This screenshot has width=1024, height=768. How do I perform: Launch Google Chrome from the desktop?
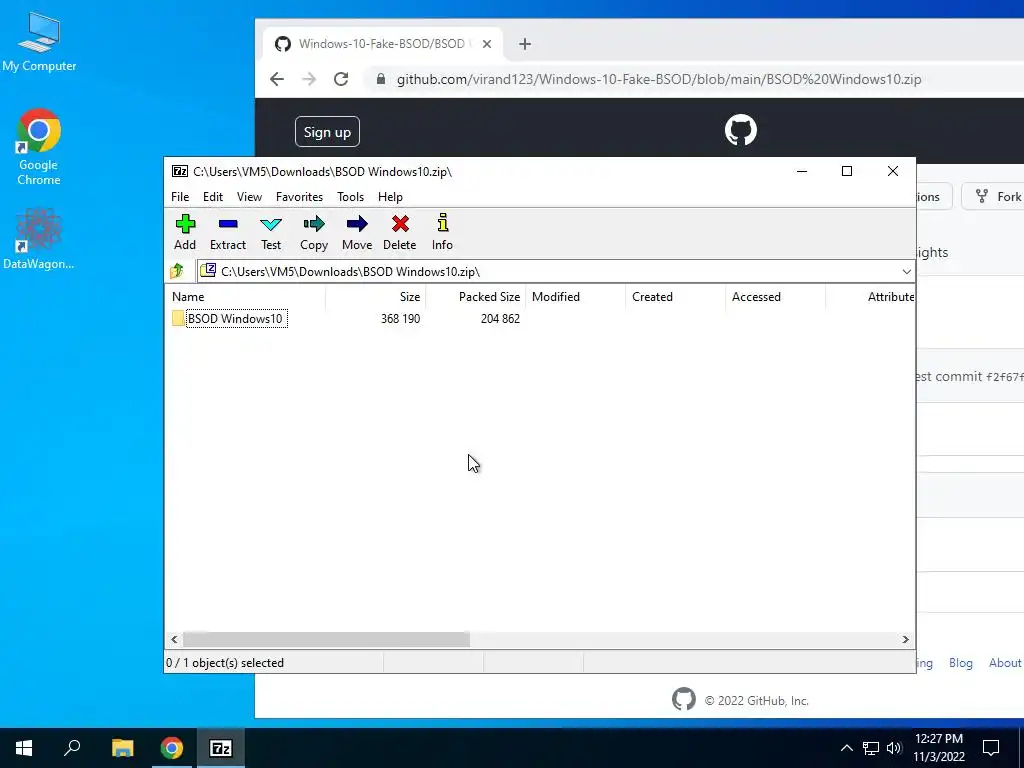tap(39, 148)
